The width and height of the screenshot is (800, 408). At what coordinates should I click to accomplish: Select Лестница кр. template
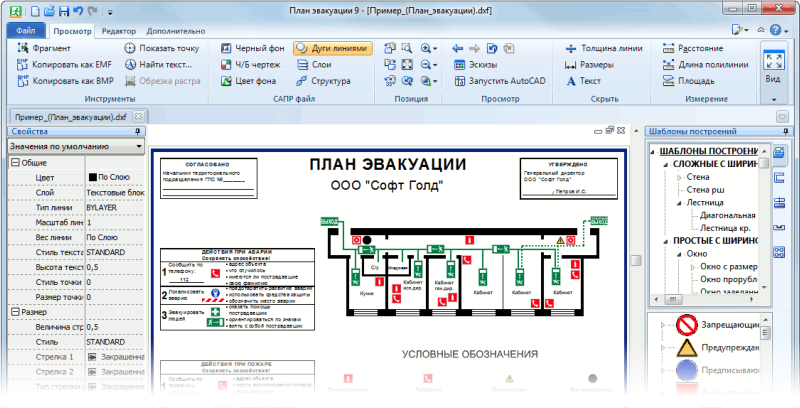725,228
